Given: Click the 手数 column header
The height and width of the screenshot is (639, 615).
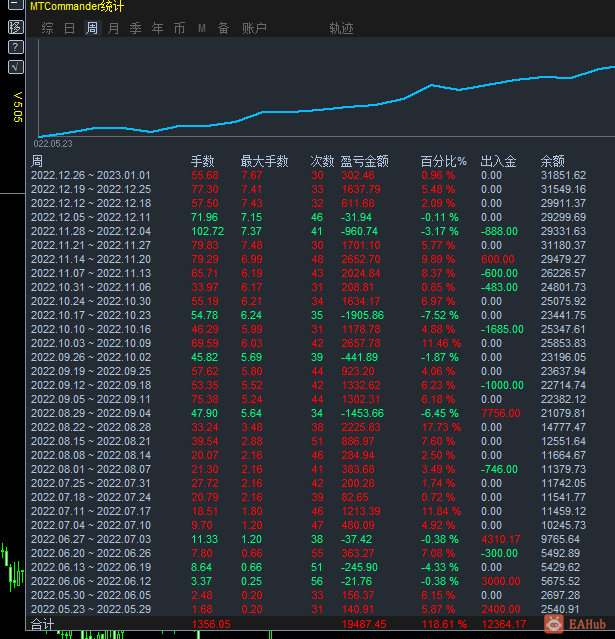Looking at the screenshot, I should click(203, 161).
